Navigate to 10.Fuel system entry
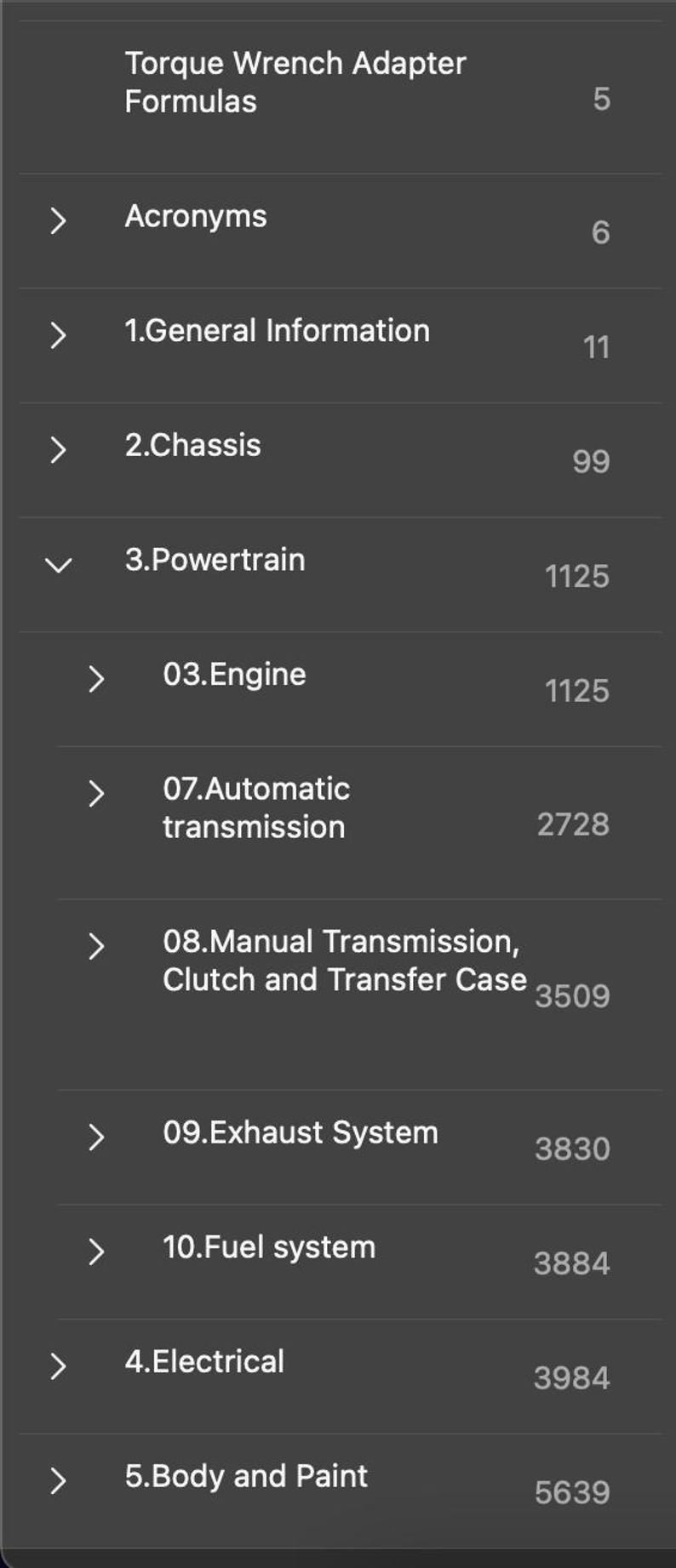 (x=269, y=1247)
